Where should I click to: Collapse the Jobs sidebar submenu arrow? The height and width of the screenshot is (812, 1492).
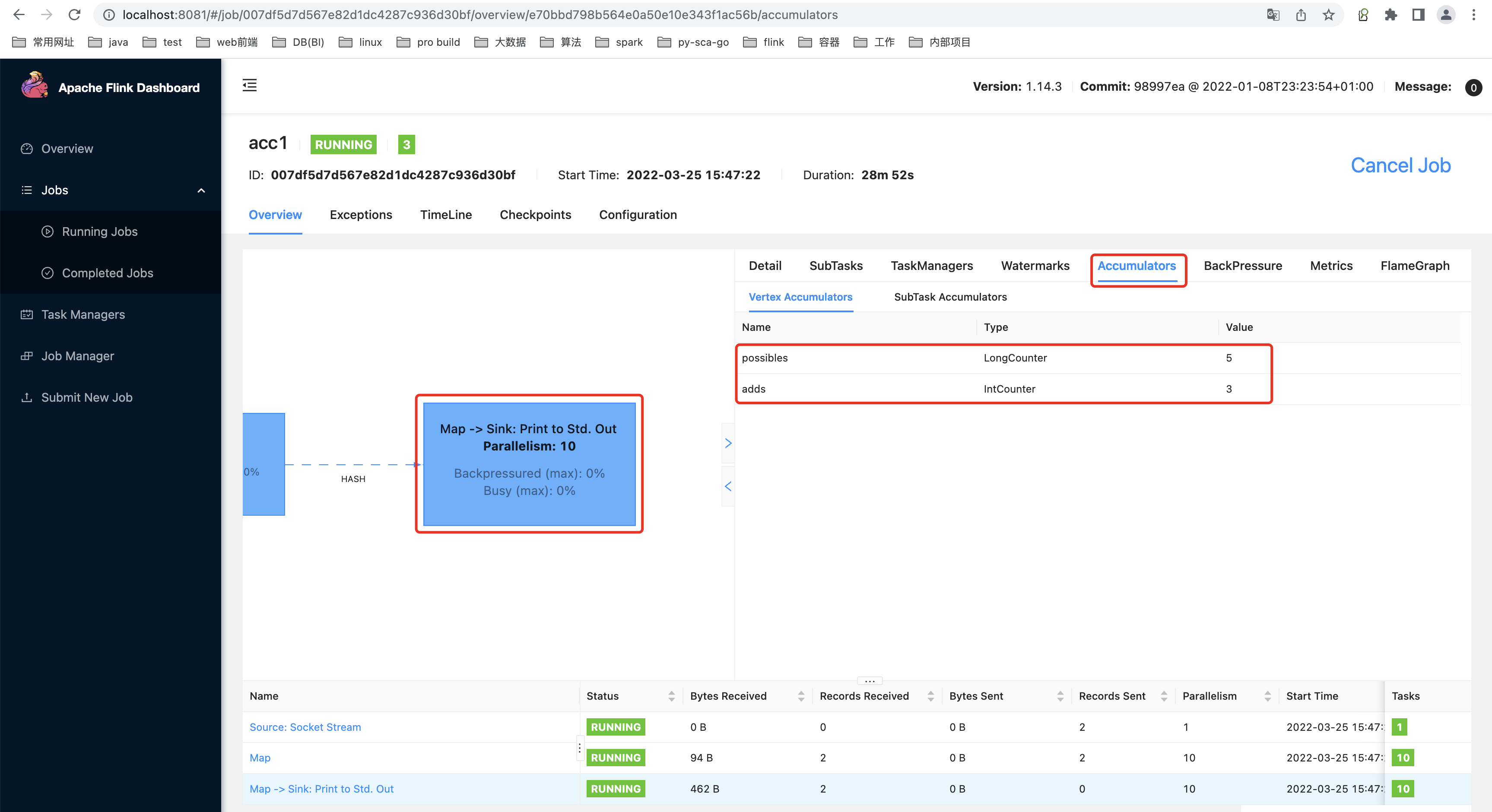pyautogui.click(x=201, y=190)
